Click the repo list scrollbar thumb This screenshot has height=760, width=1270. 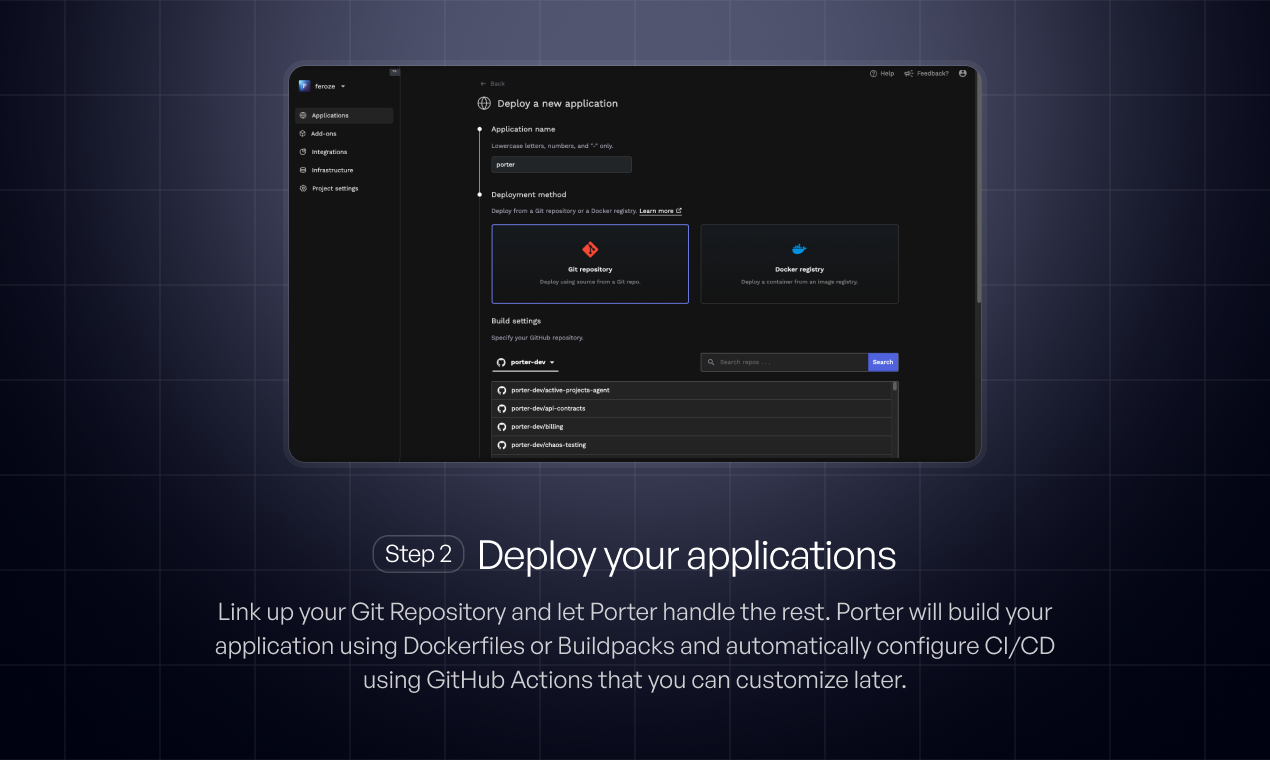[x=895, y=387]
